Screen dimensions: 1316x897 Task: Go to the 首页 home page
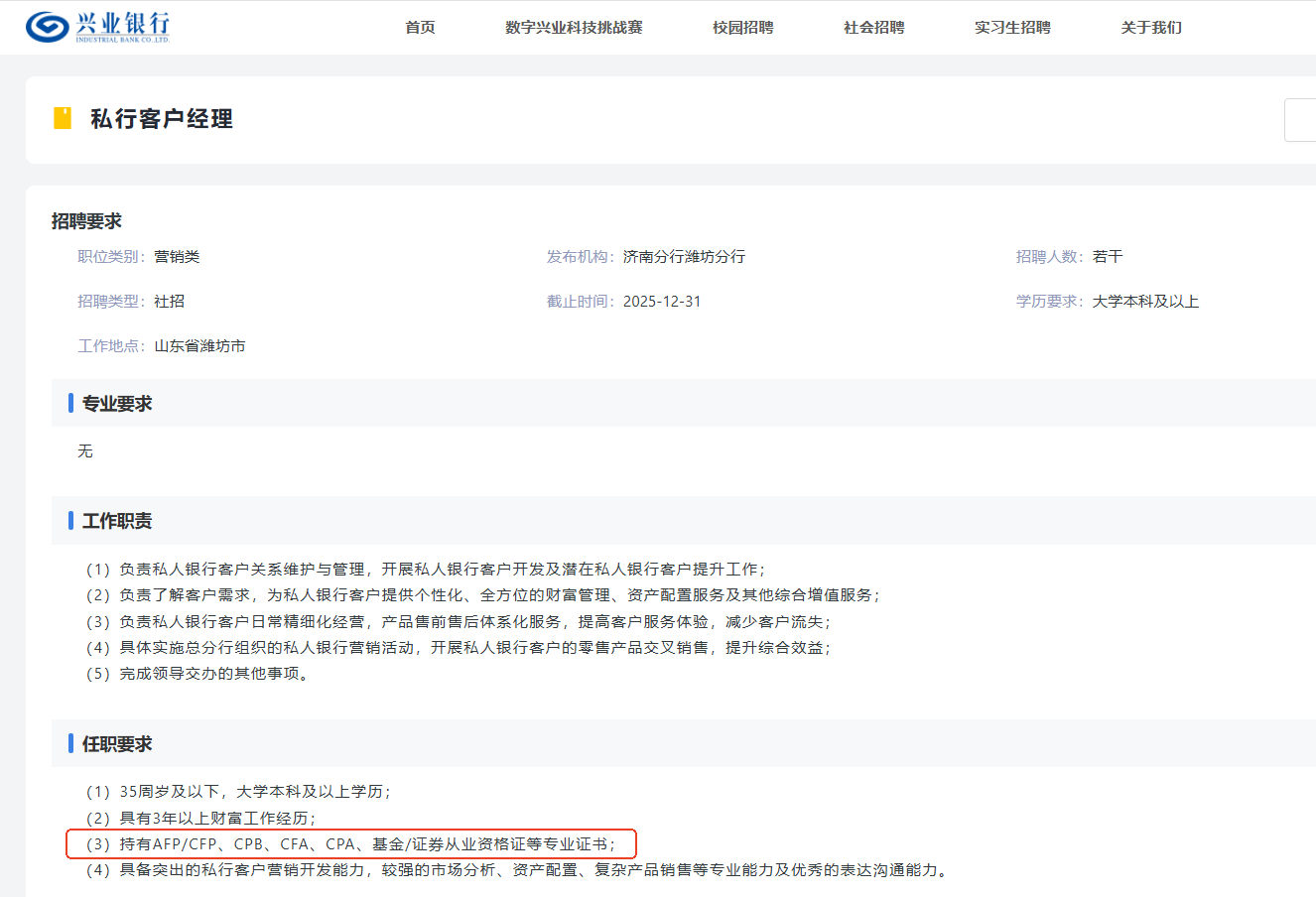tap(420, 28)
